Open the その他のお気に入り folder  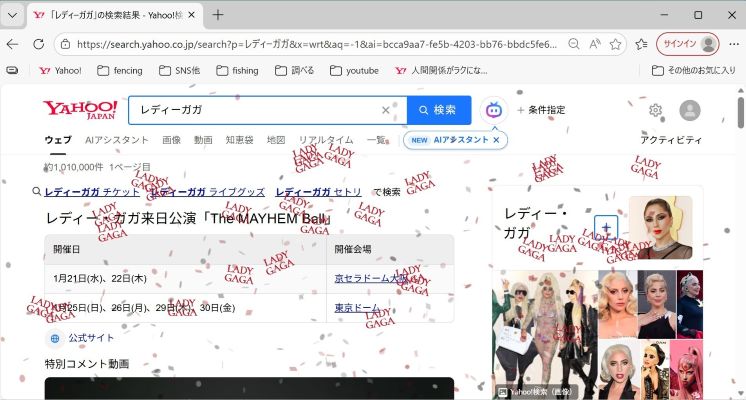pyautogui.click(x=692, y=71)
